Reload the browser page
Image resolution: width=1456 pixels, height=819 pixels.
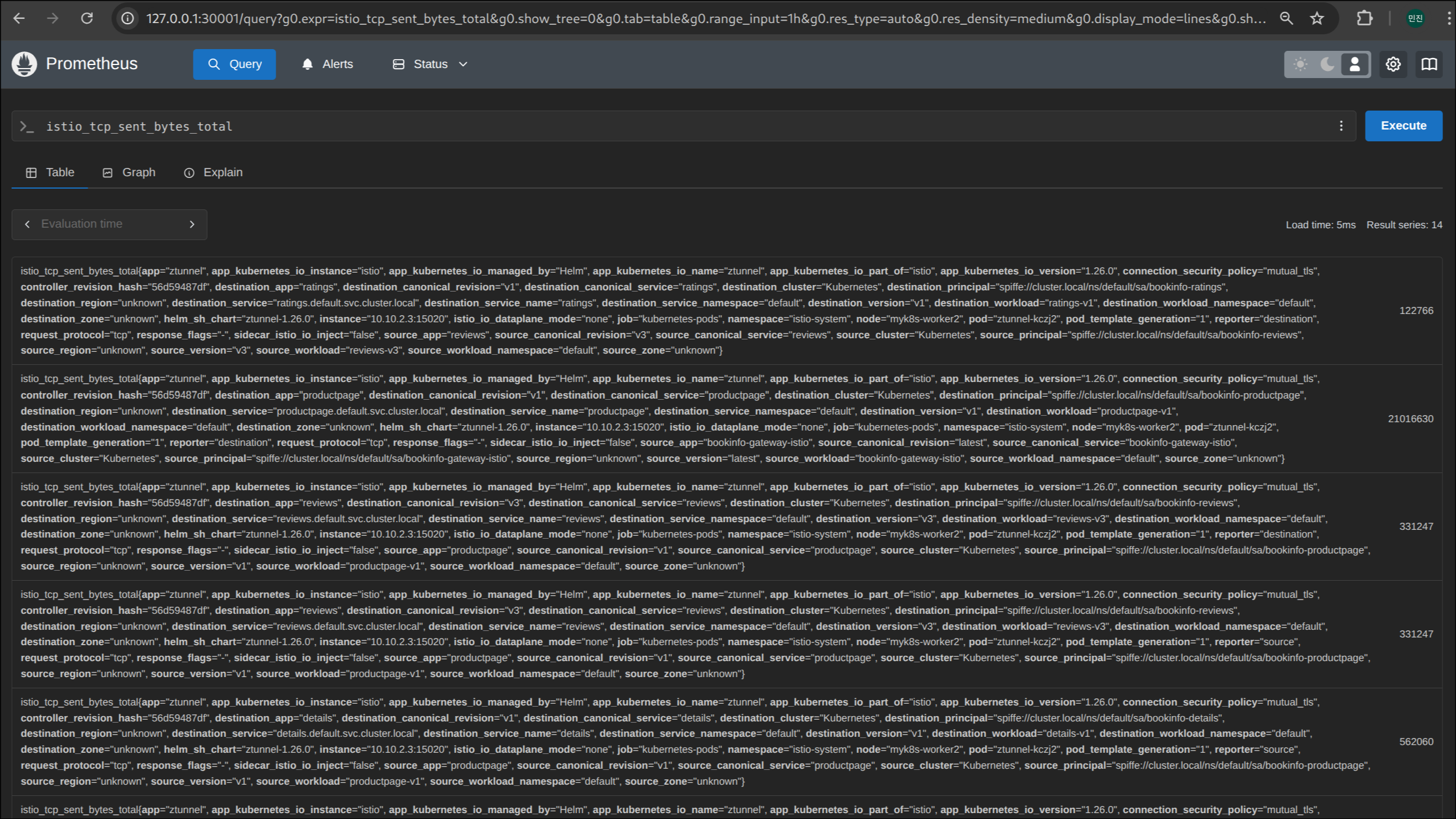(x=87, y=18)
